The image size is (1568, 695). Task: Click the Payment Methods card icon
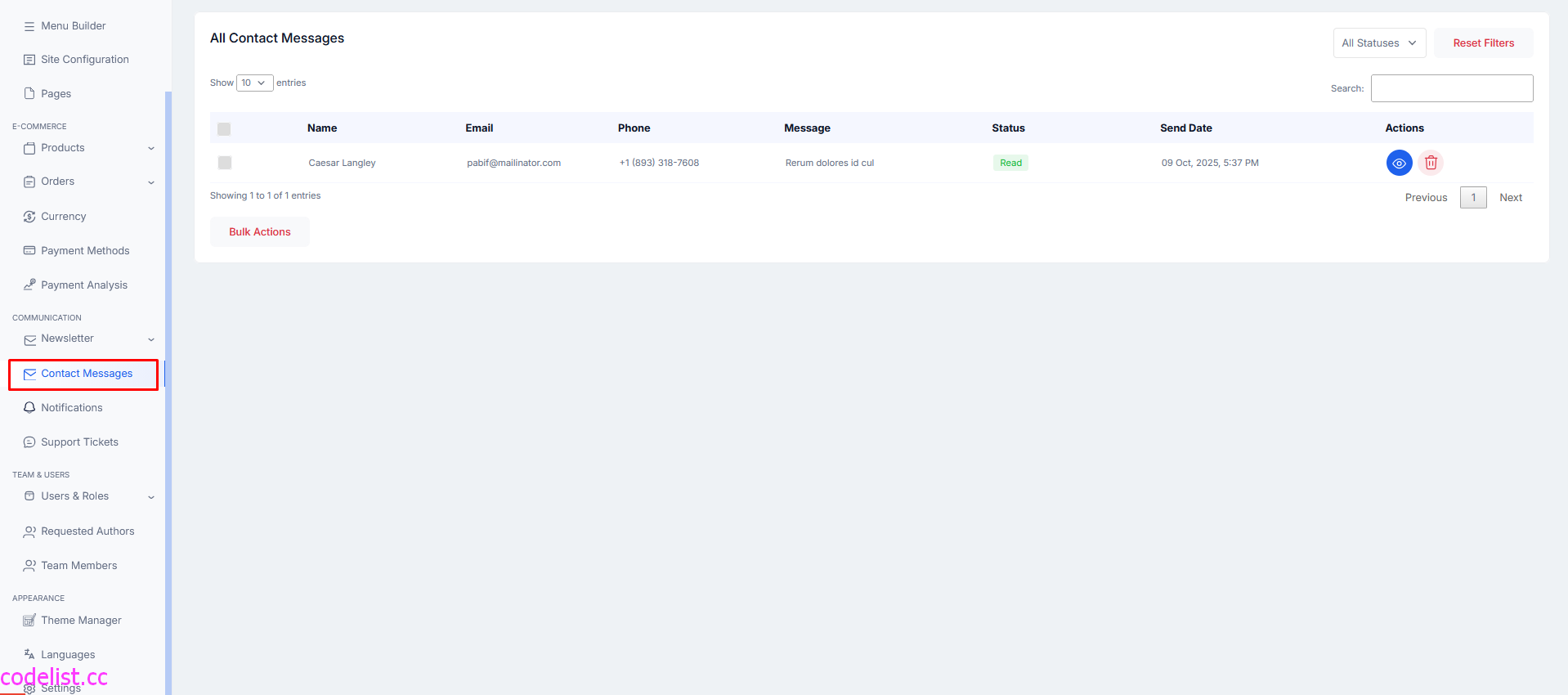point(29,250)
